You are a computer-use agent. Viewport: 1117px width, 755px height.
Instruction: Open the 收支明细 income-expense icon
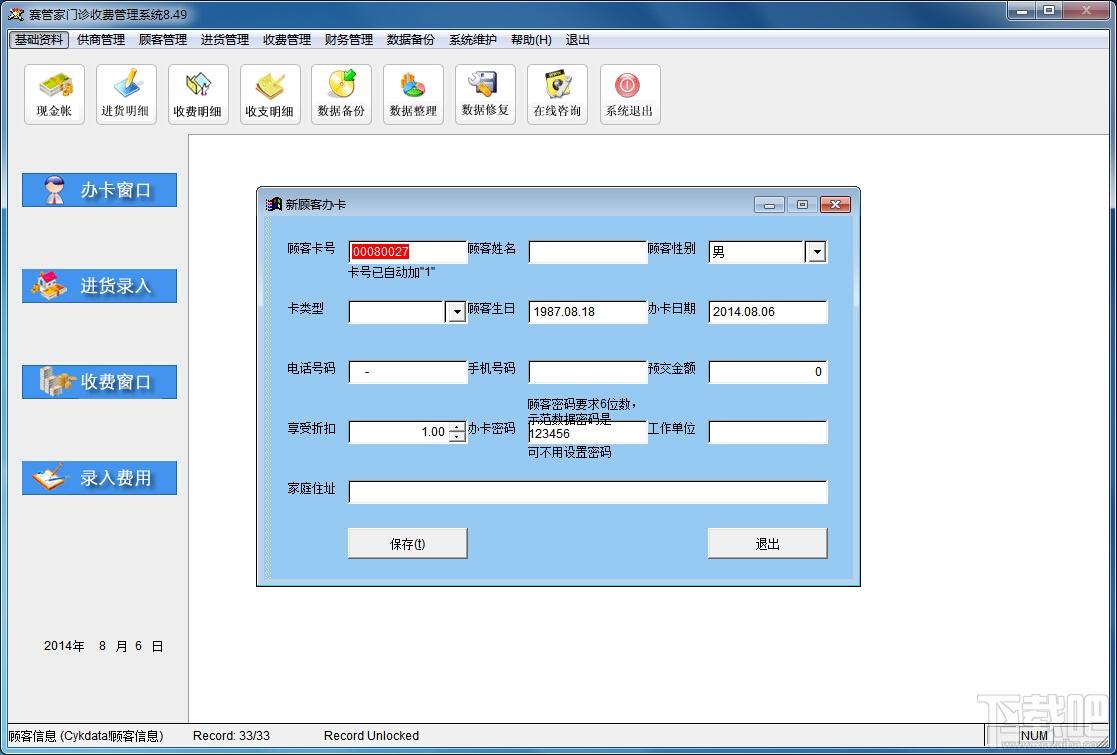(x=270, y=94)
